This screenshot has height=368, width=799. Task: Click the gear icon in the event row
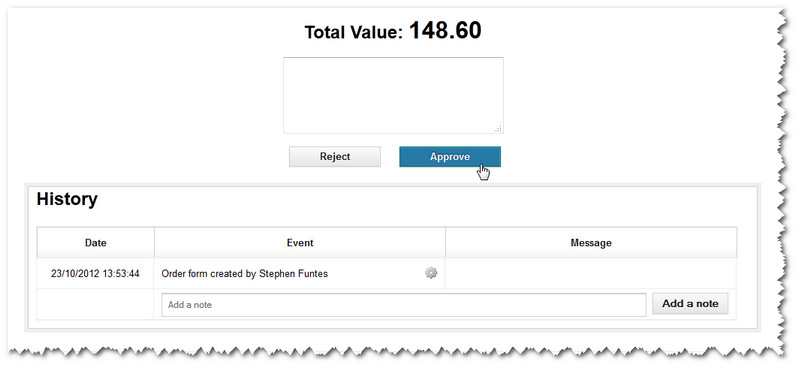coord(431,273)
